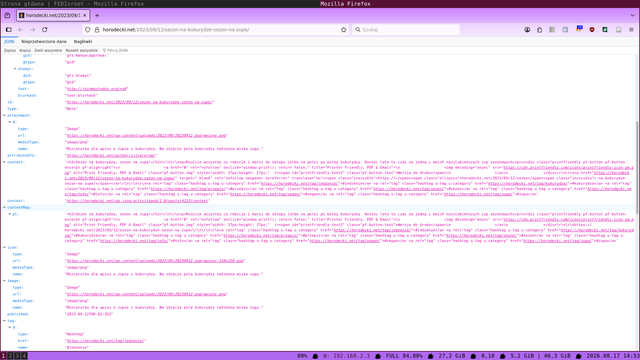Open the Firefox account icon
This screenshot has height=360, width=640.
[527, 29]
